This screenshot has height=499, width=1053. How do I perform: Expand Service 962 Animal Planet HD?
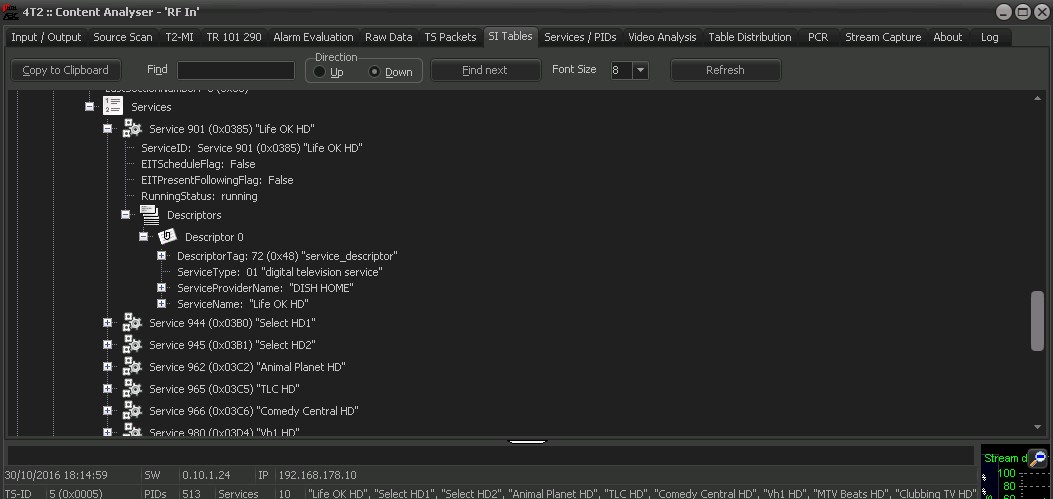[x=107, y=367]
